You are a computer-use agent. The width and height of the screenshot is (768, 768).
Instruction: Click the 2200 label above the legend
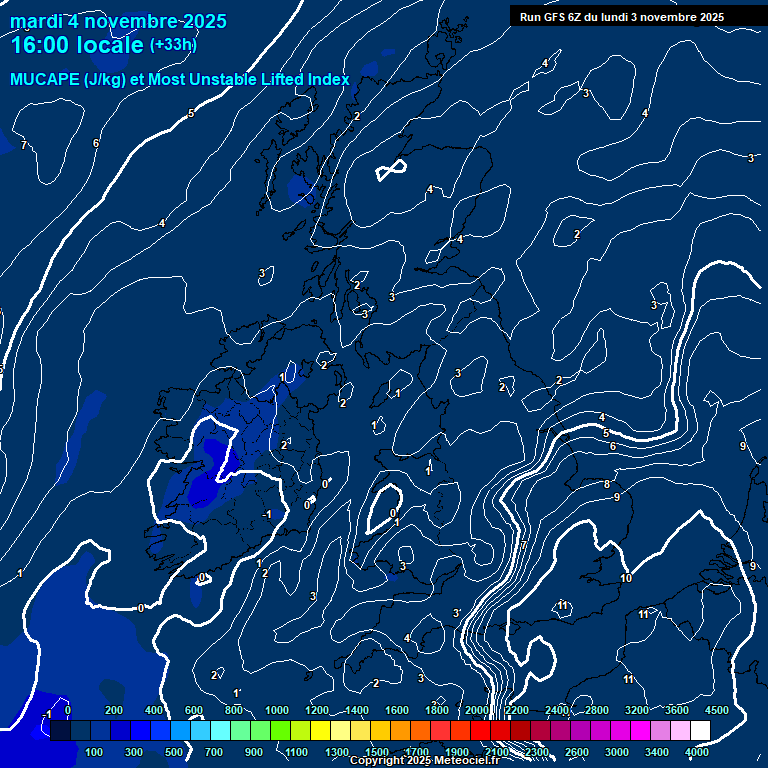click(517, 710)
